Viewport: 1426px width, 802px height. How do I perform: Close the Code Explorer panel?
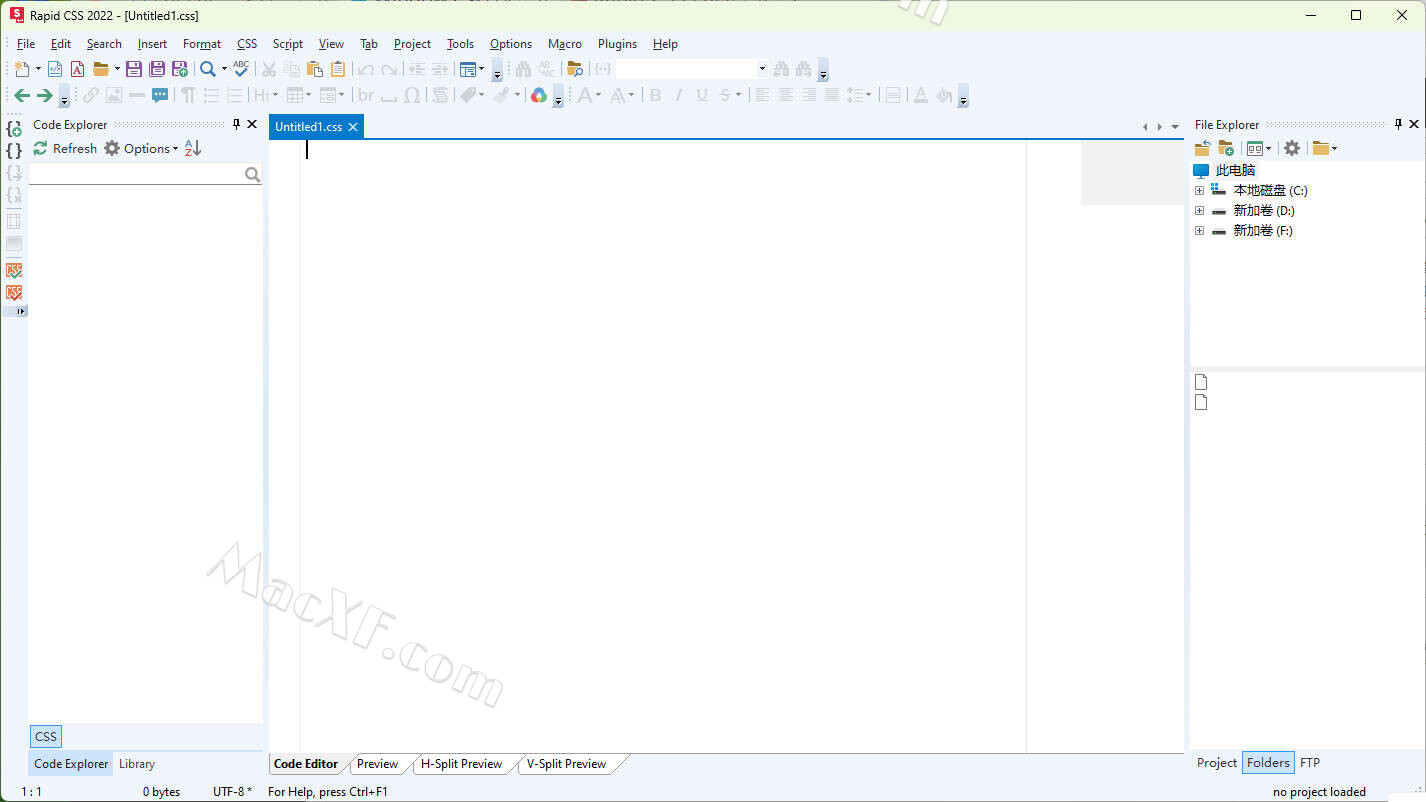[x=252, y=124]
